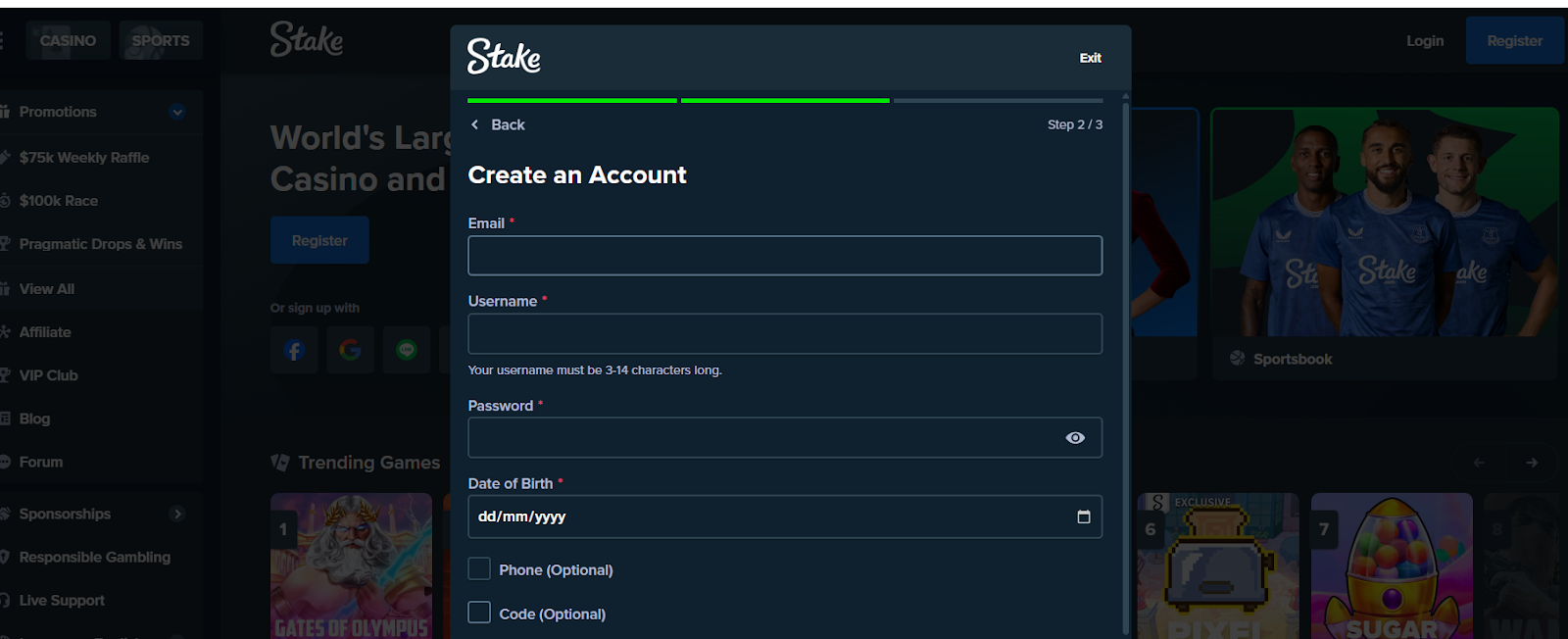Expand the Sponsorships chevron arrow
The width and height of the screenshot is (1568, 639).
coord(177,514)
